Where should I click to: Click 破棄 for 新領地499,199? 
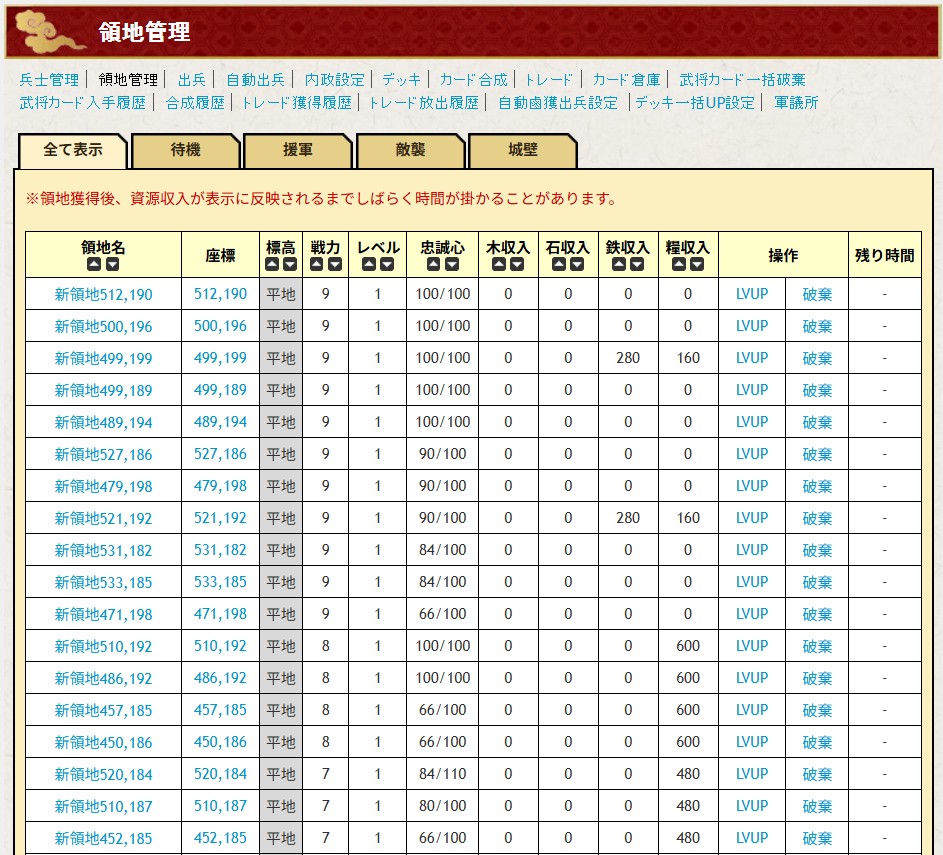[817, 358]
